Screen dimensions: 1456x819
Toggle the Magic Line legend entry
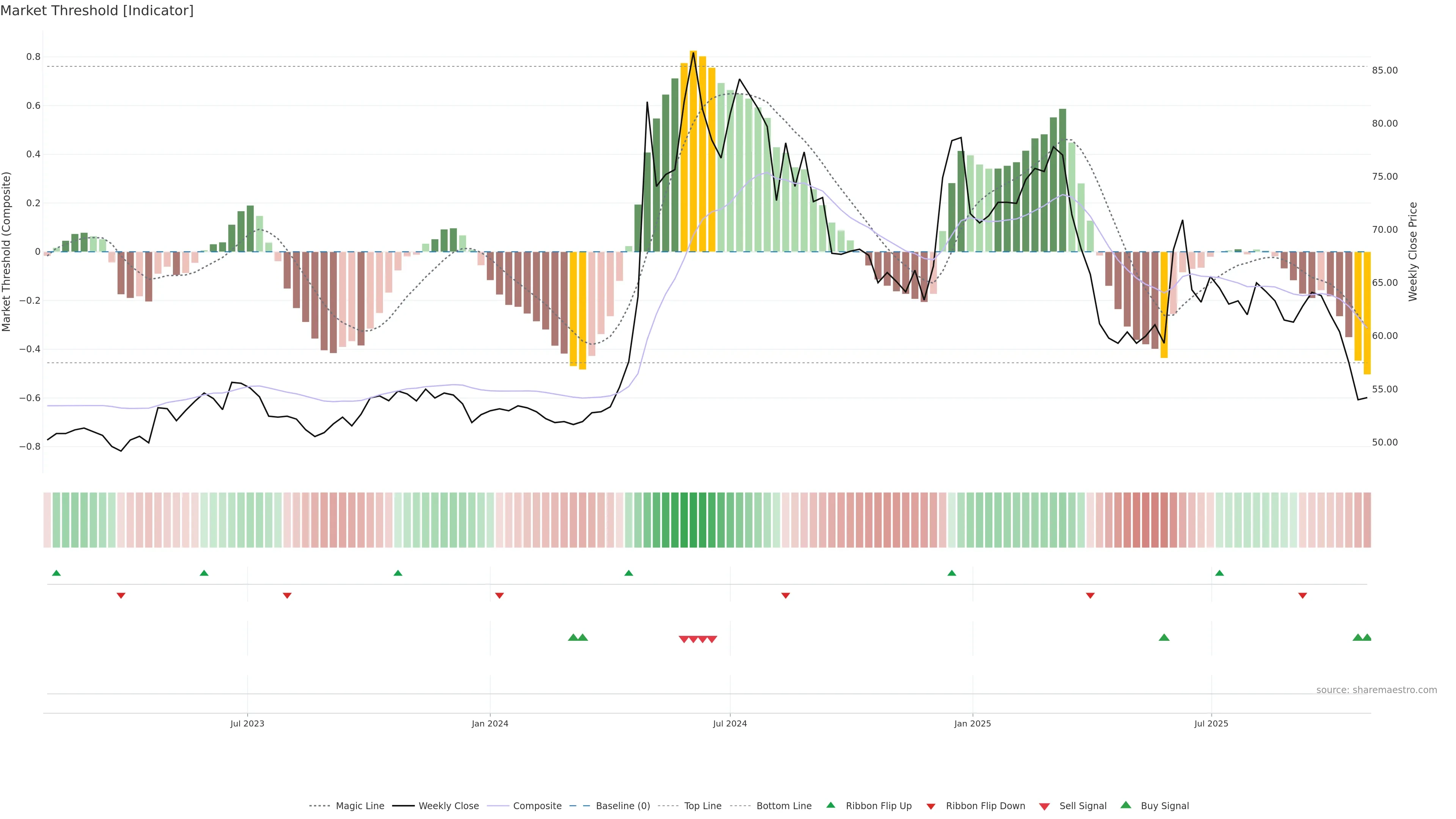coord(359,806)
